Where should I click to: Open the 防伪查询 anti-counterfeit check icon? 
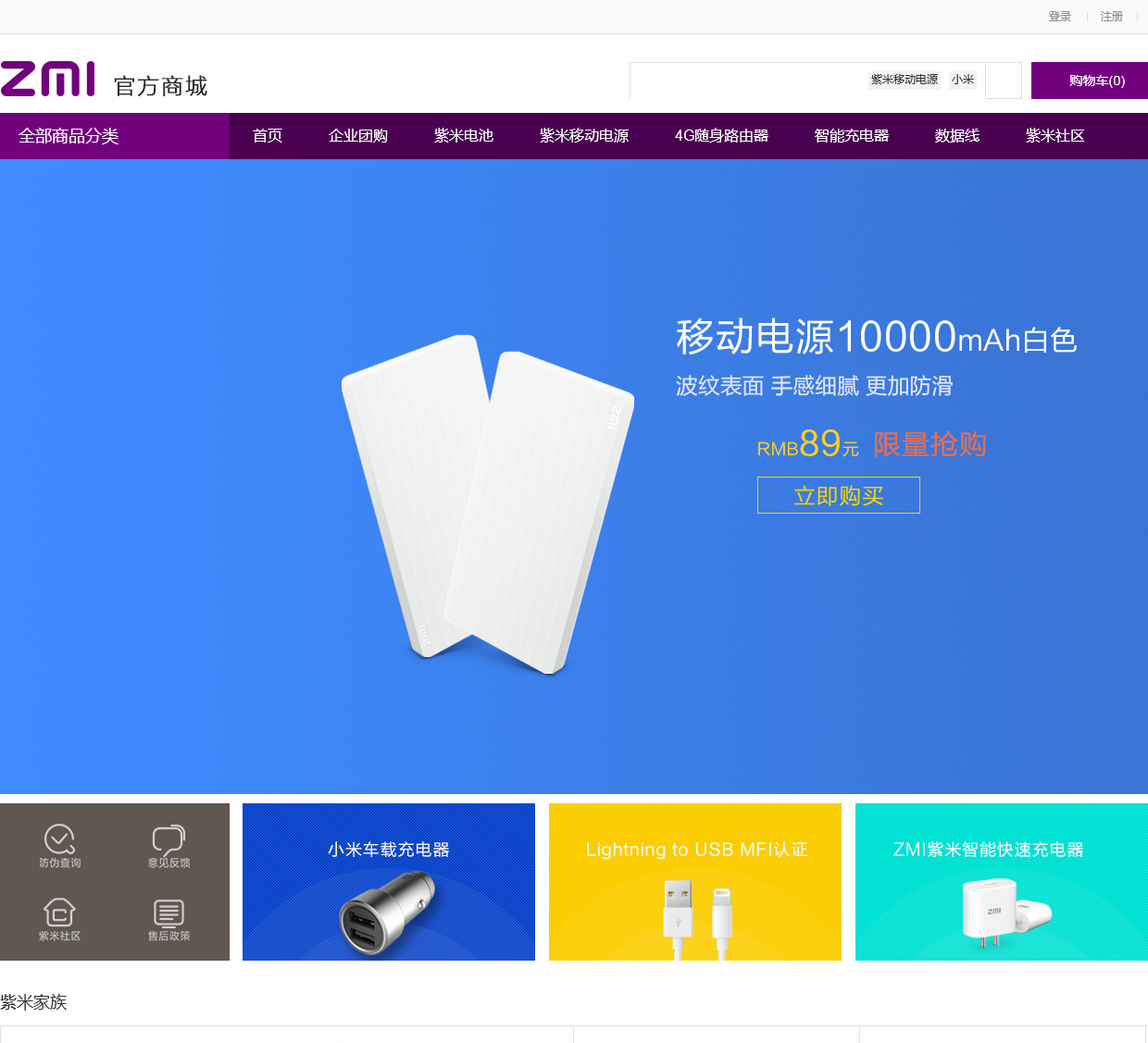pyautogui.click(x=60, y=846)
